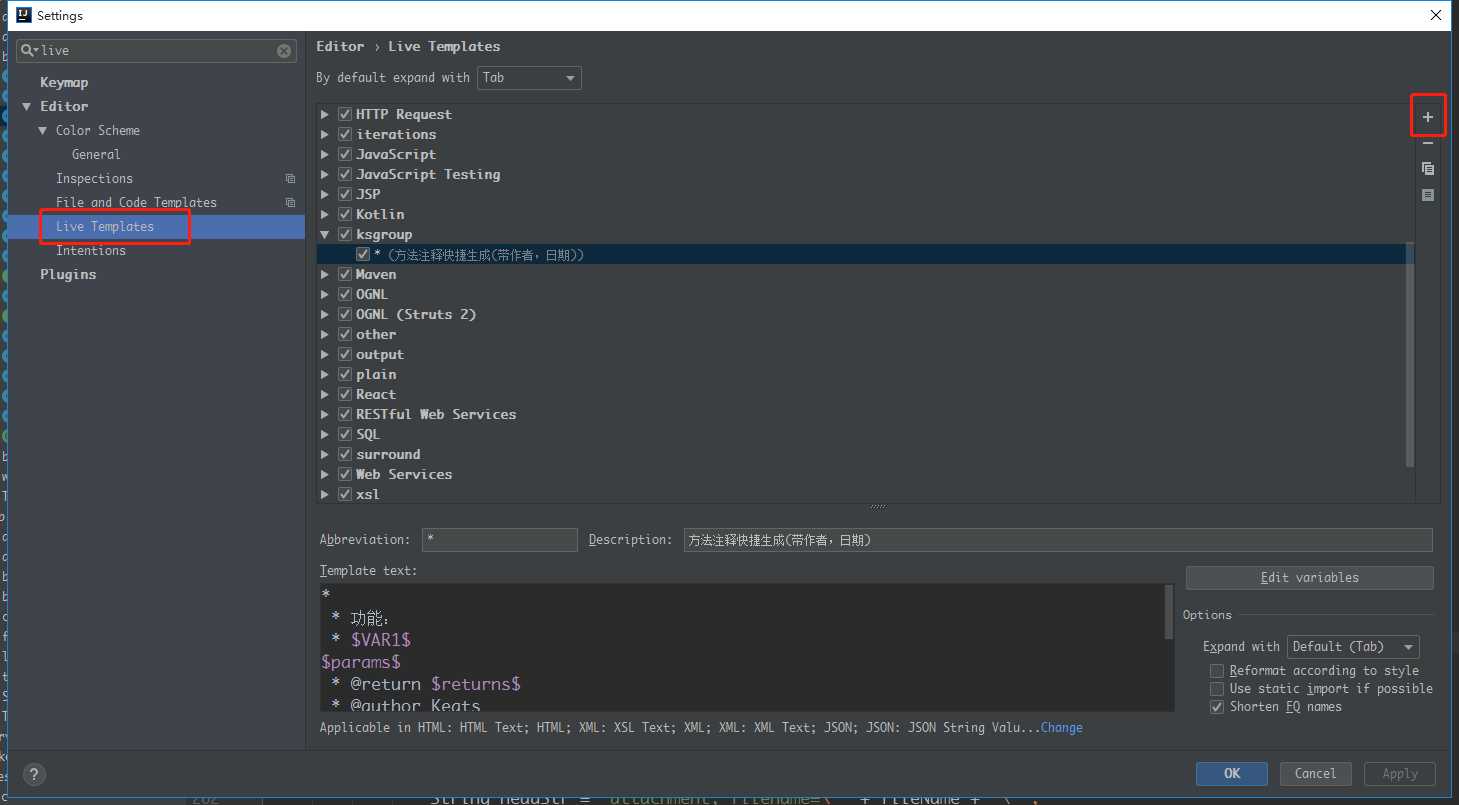Expand the JSP template group

click(x=325, y=195)
